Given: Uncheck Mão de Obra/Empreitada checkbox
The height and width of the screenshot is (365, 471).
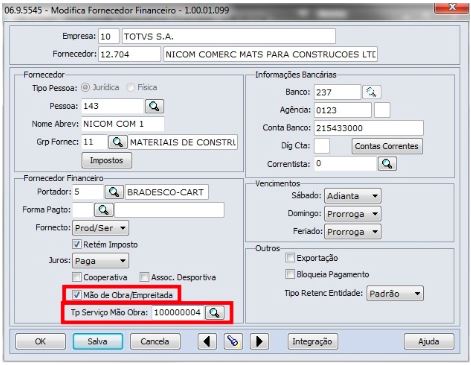Looking at the screenshot, I should [x=77, y=295].
